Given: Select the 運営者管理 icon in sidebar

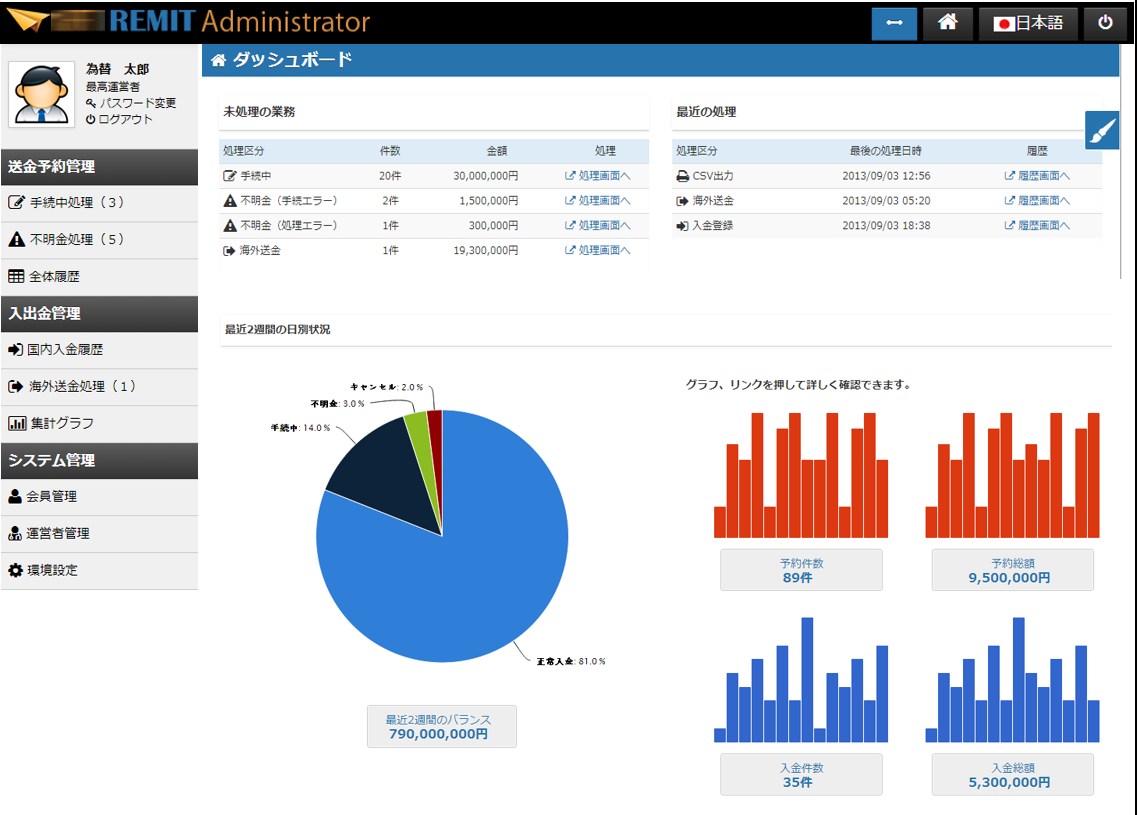Looking at the screenshot, I should 16,533.
